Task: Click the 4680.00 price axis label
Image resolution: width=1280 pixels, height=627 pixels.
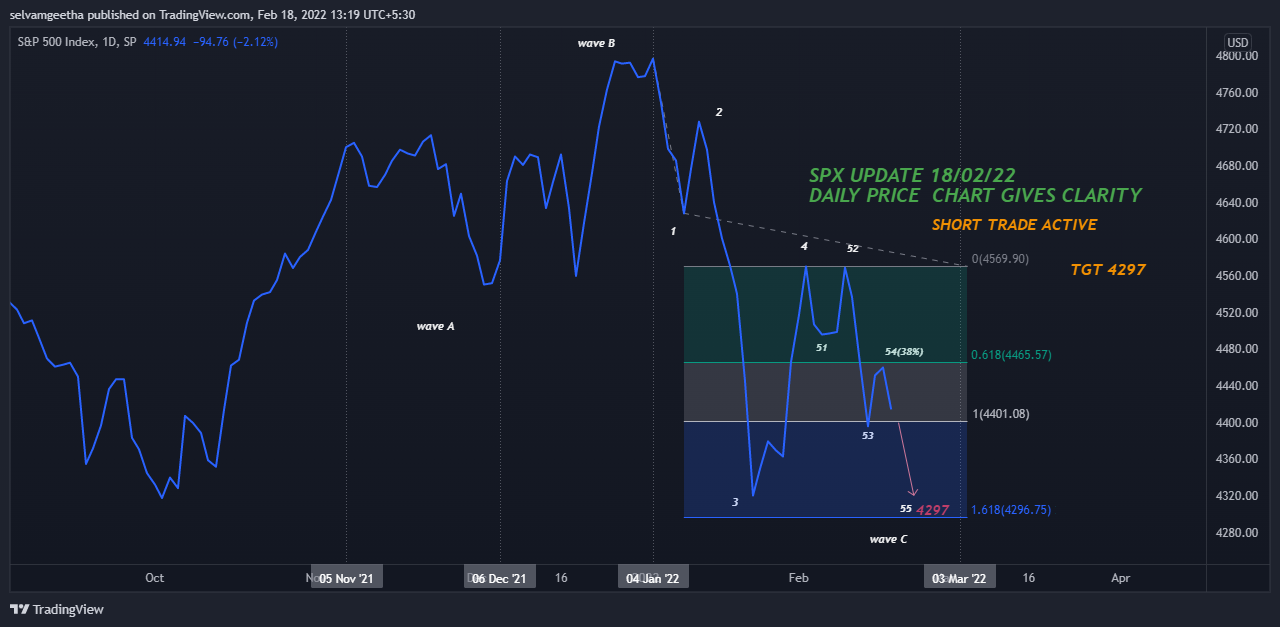Action: pyautogui.click(x=1235, y=166)
